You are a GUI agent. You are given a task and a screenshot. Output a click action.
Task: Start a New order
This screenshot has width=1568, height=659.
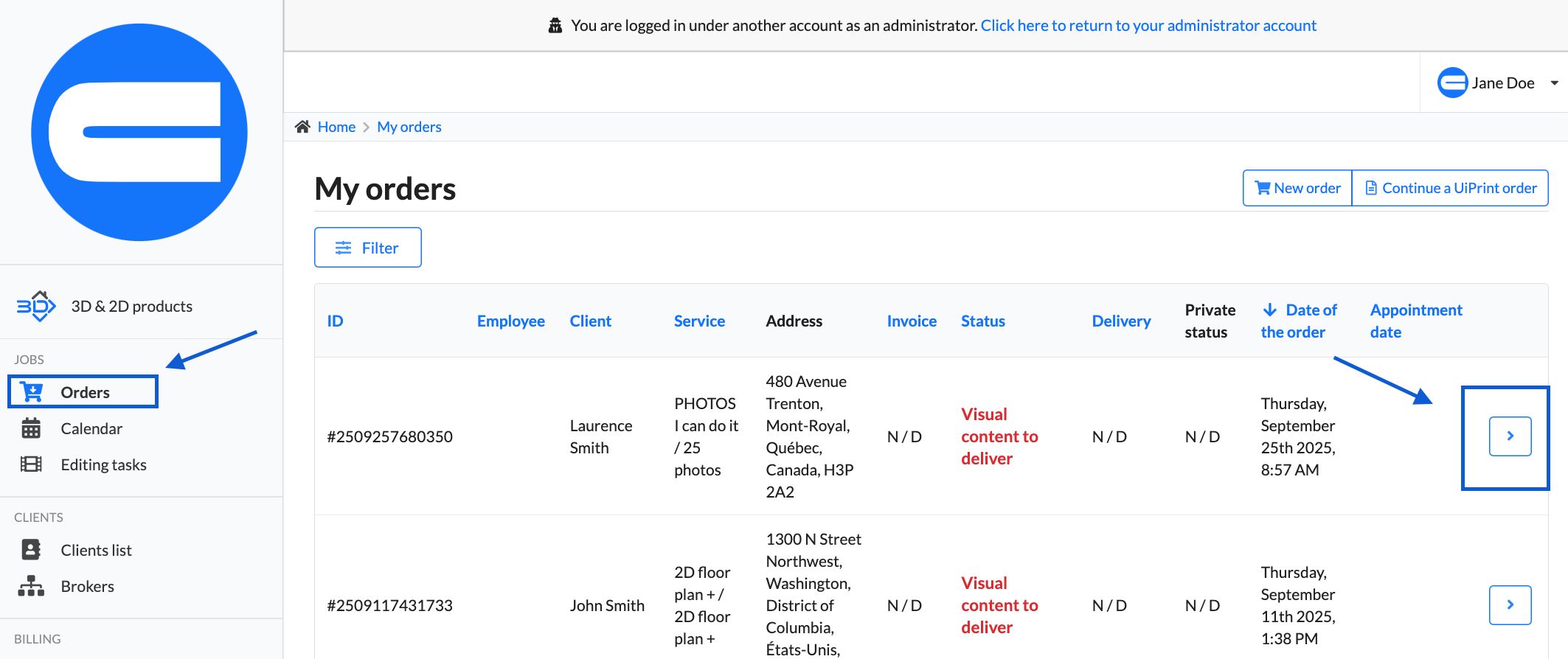[x=1297, y=188]
